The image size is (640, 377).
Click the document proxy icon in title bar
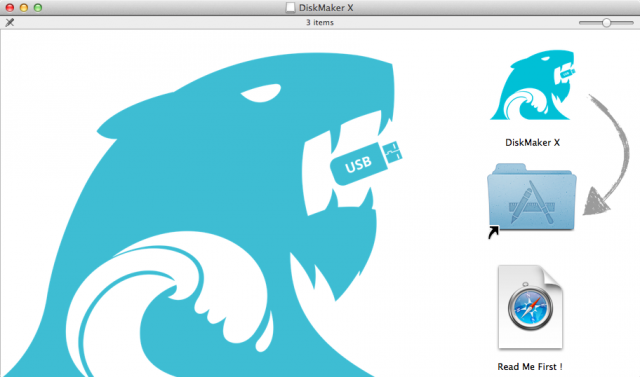[290, 7]
